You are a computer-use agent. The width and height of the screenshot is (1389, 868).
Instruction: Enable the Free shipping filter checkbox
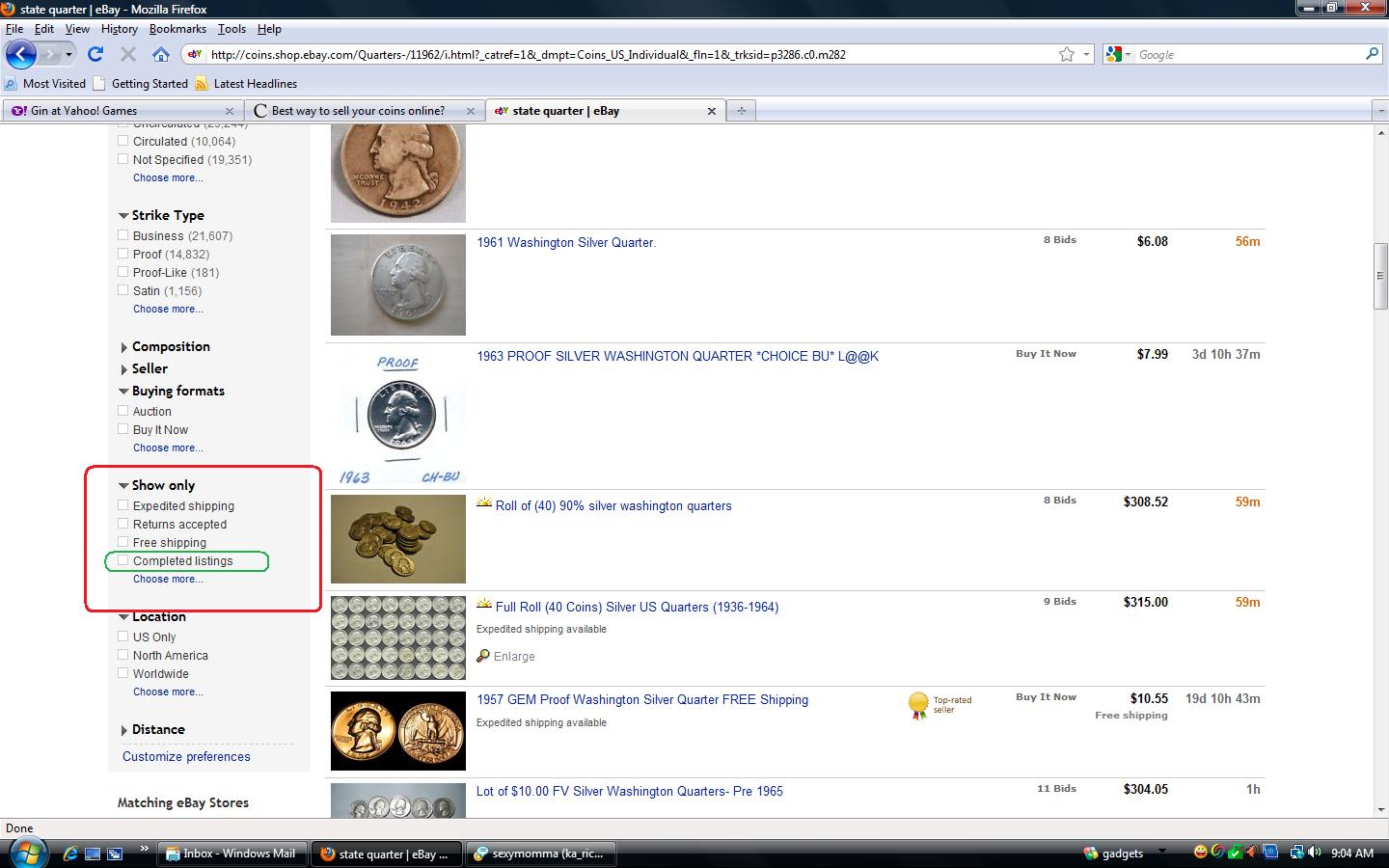[123, 542]
